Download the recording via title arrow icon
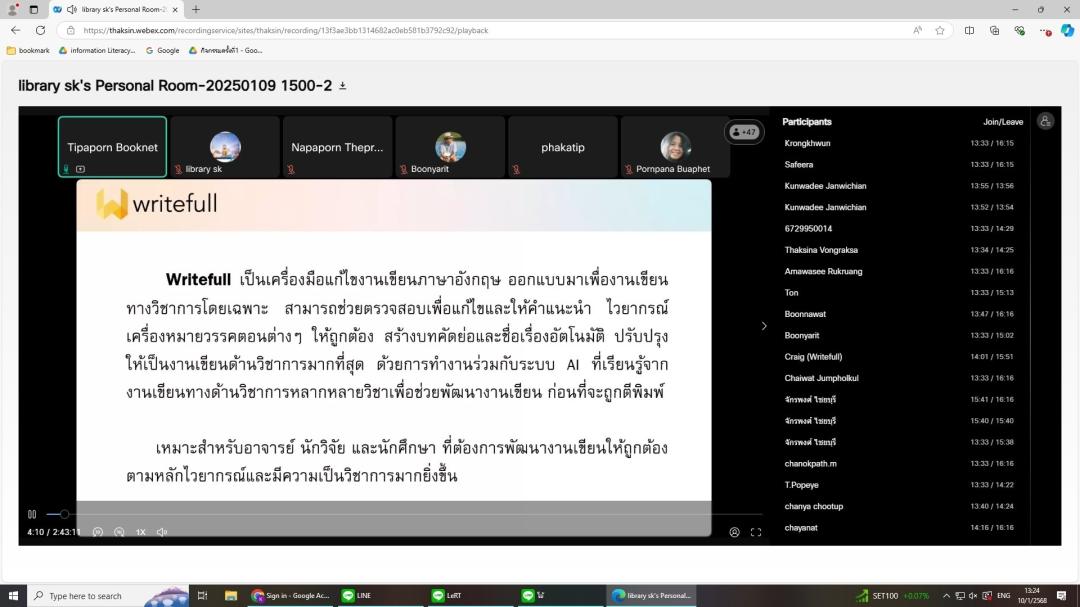The image size is (1080, 607). click(x=342, y=86)
